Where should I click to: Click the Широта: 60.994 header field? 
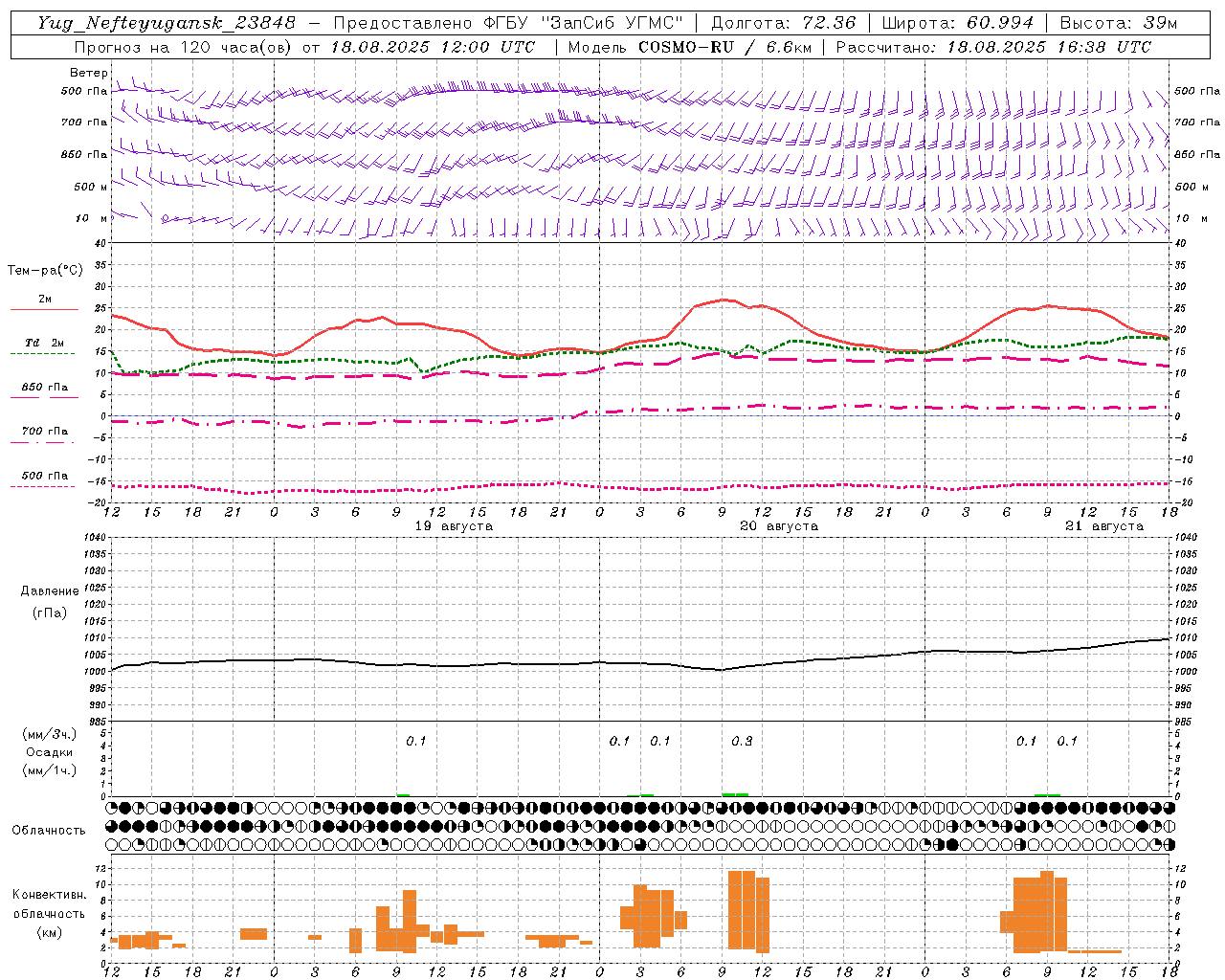pyautogui.click(x=958, y=23)
